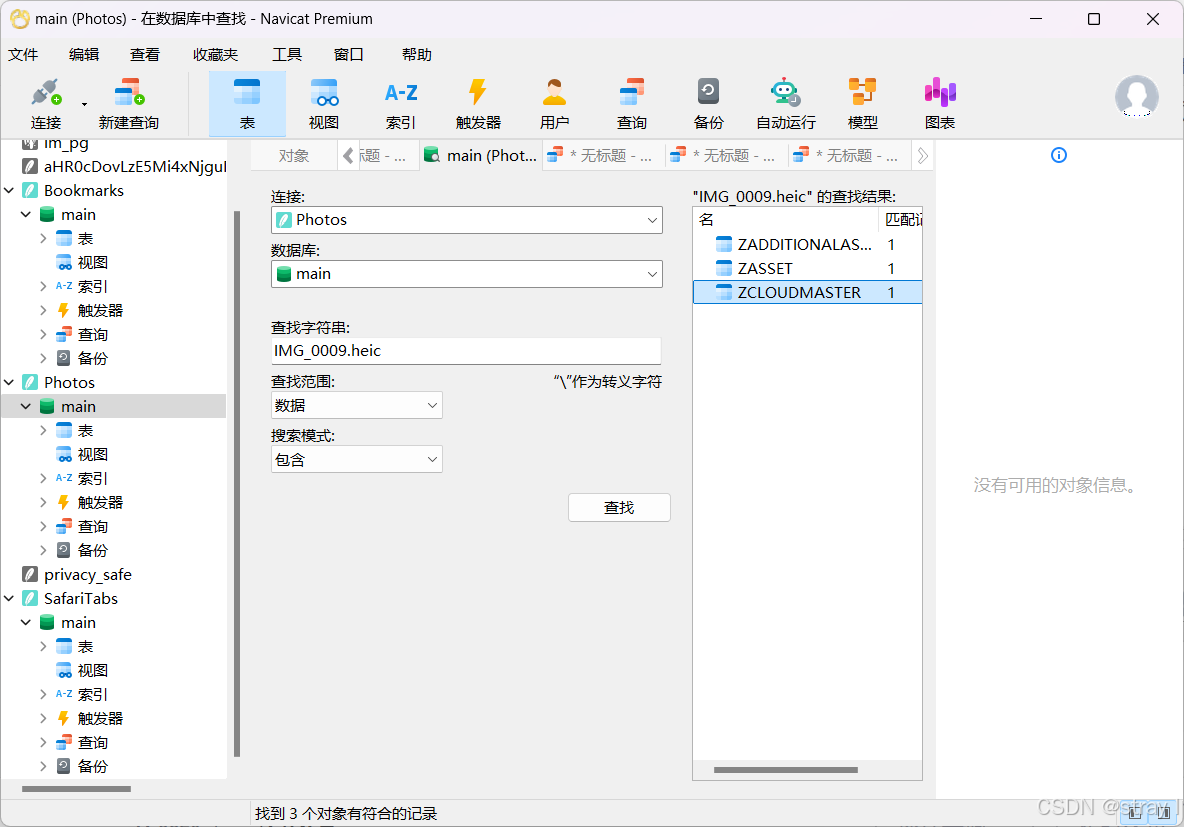This screenshot has height=827, width=1184.
Task: Open the 连接 (Connection) toolbar icon
Action: (46, 103)
